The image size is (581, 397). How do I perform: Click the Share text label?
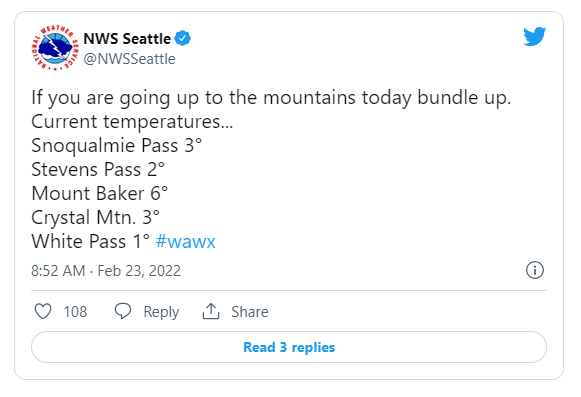pos(250,312)
